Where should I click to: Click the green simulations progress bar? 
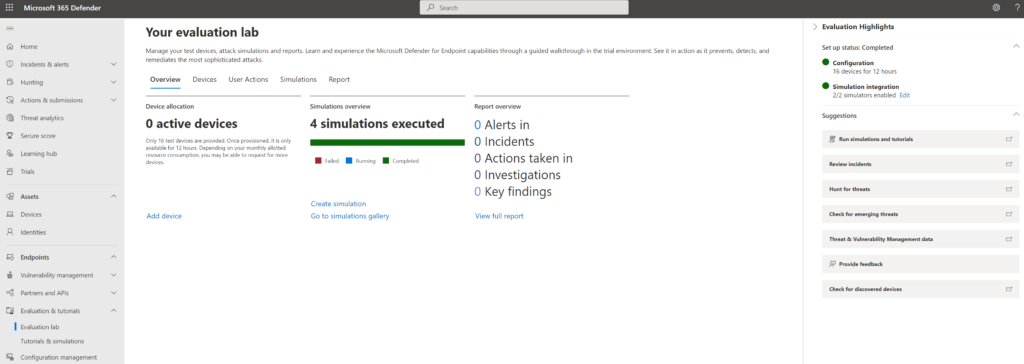387,142
